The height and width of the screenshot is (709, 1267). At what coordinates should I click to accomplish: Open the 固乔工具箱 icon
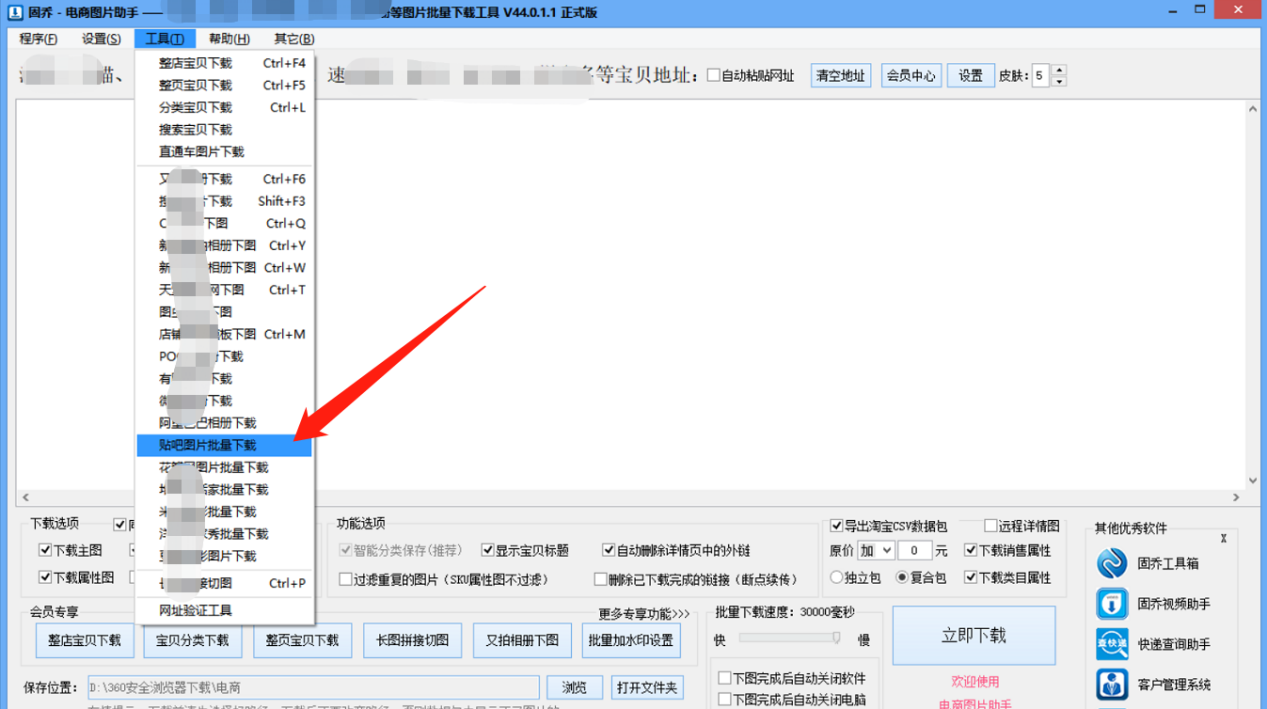1112,563
